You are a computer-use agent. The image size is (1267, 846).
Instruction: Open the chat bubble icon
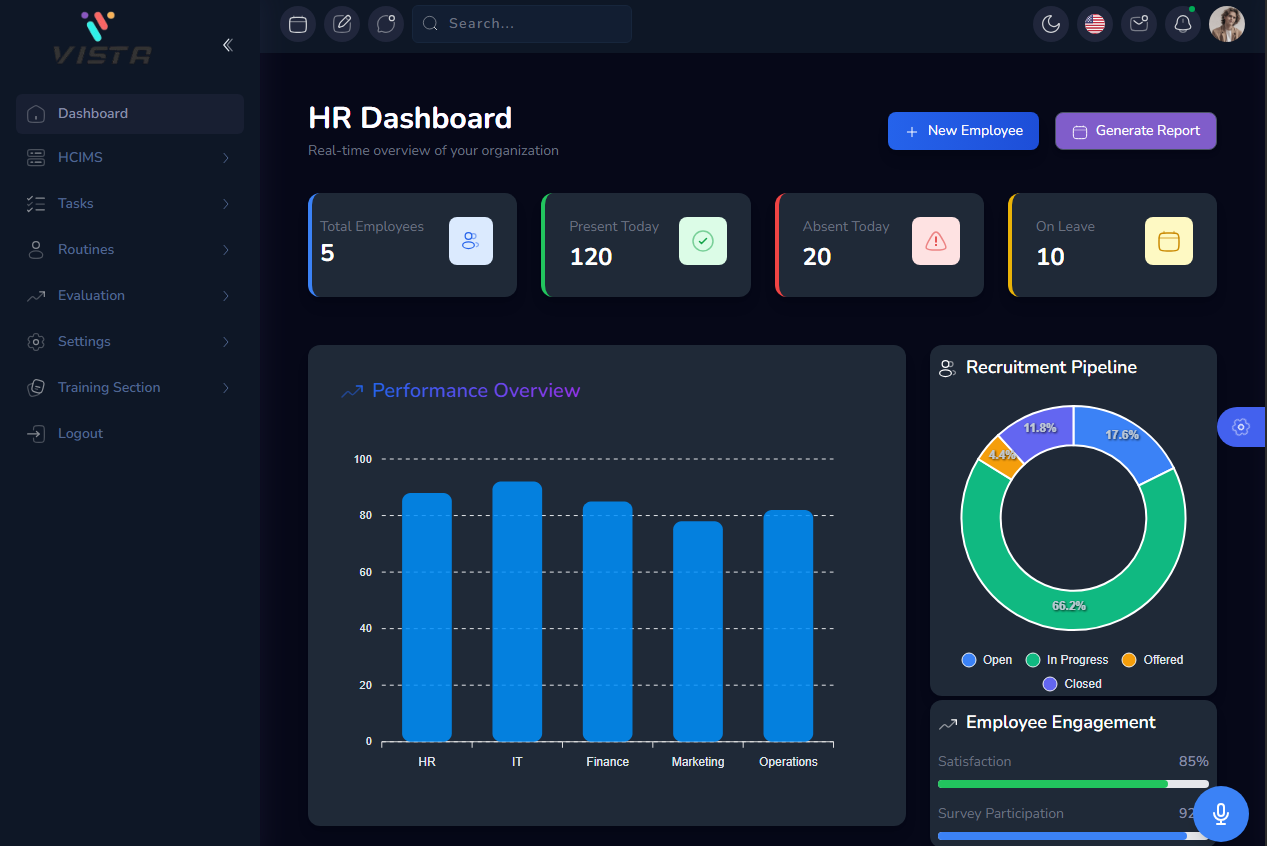(386, 24)
